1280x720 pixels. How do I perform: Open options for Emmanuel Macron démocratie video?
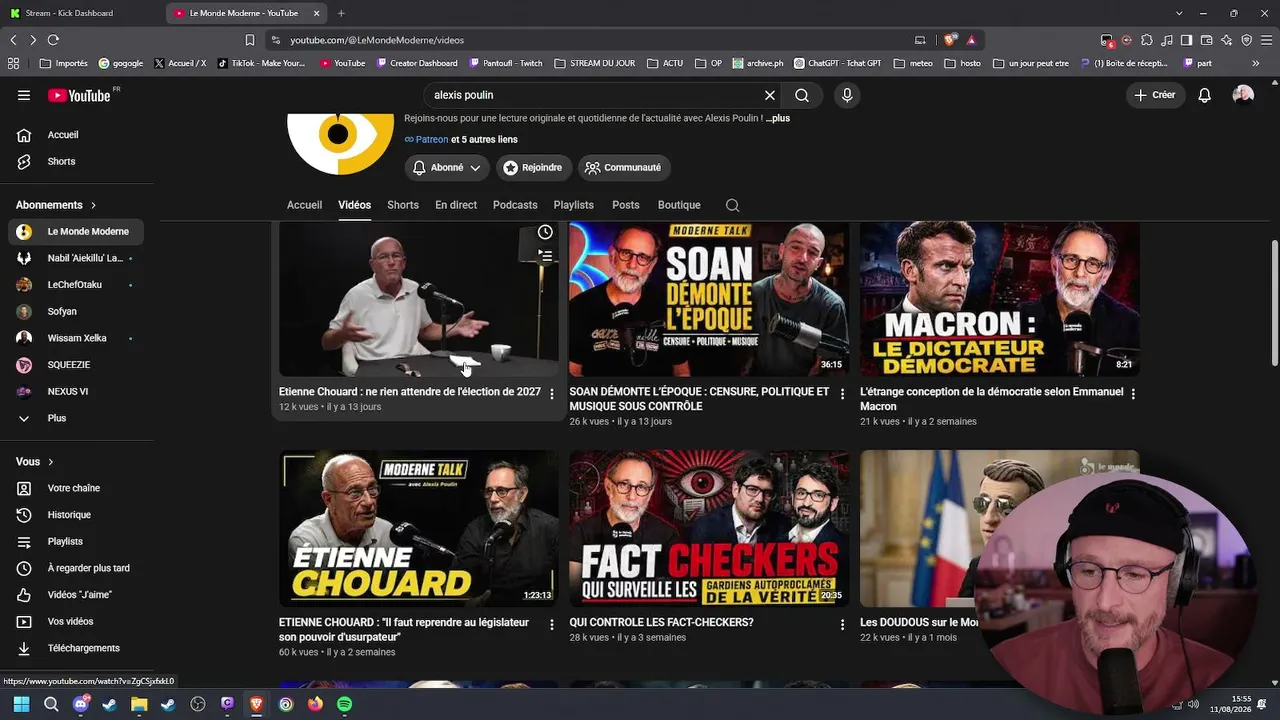point(1133,394)
